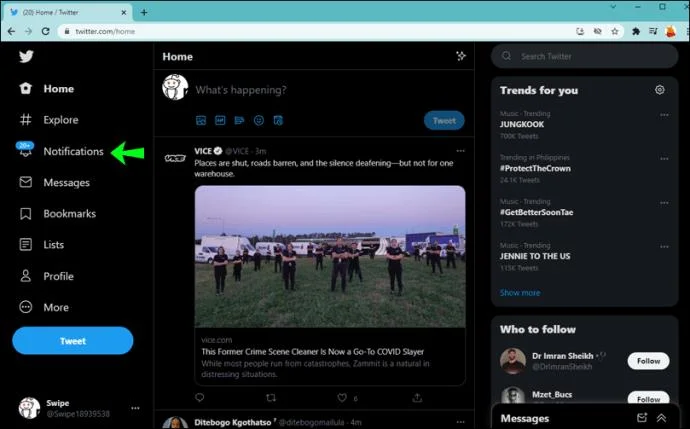Open the #ProtectTheCrown trend

535,169
